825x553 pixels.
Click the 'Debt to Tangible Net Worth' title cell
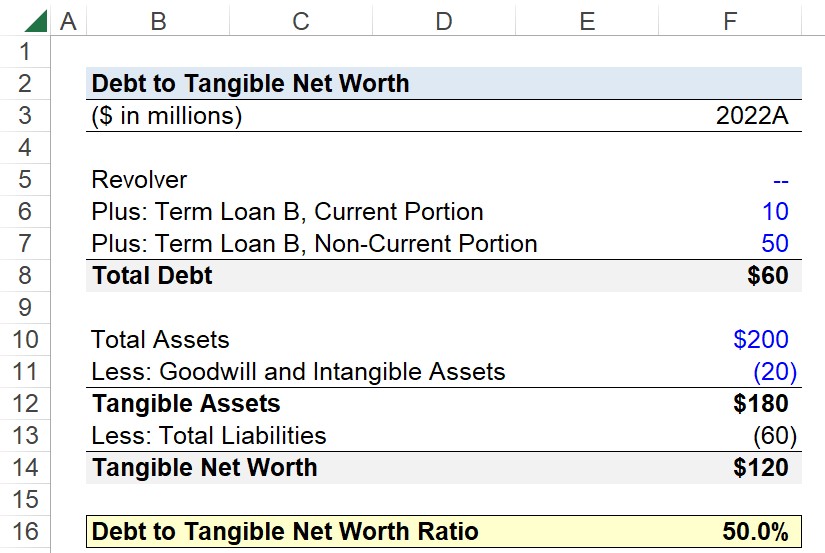(x=250, y=83)
